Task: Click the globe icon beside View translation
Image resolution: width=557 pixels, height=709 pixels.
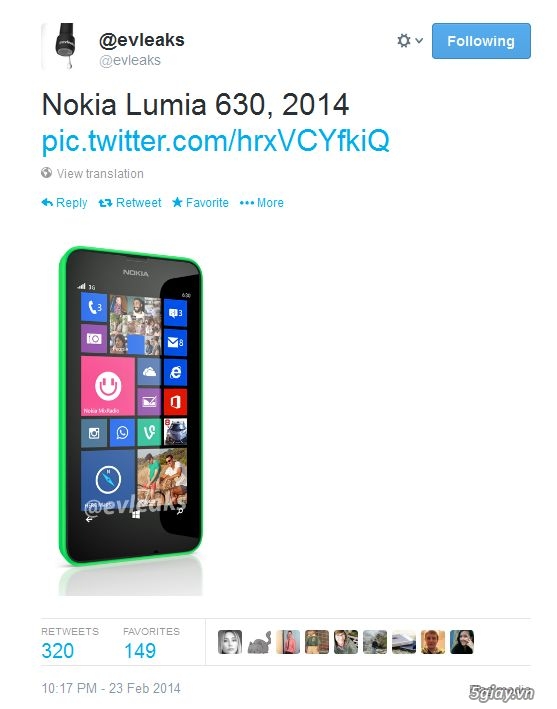Action: [x=47, y=173]
